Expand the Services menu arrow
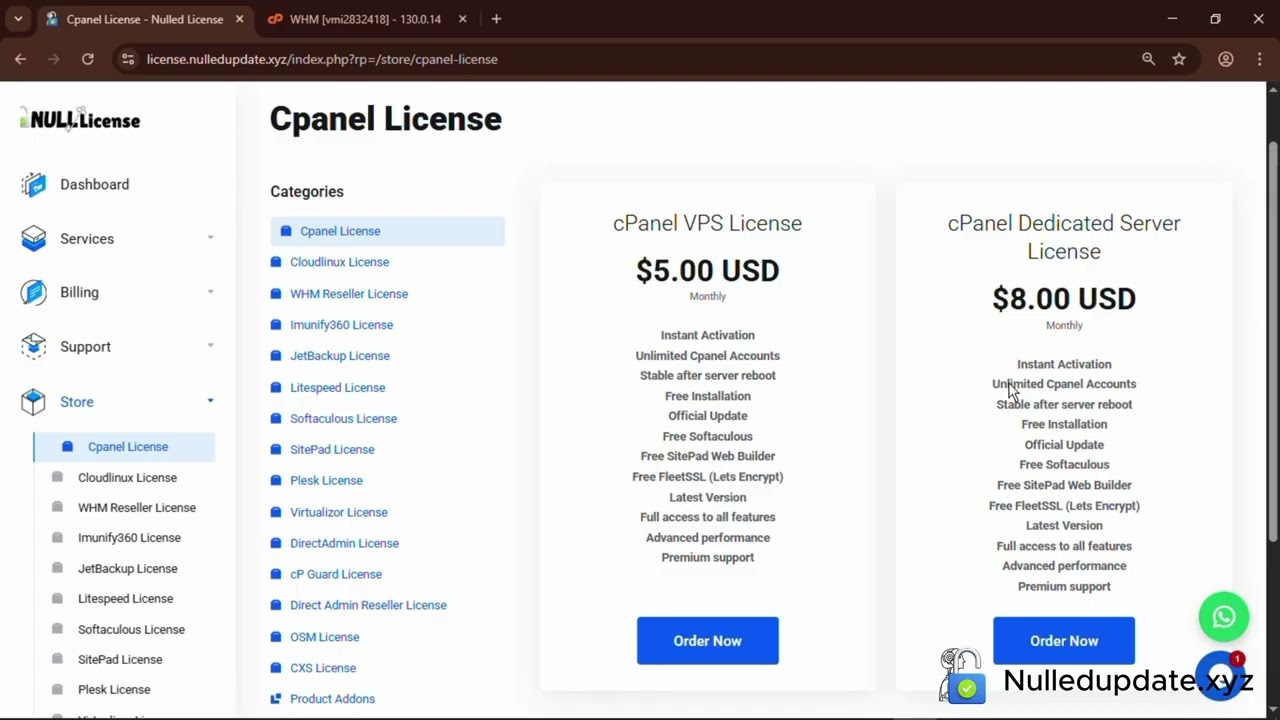1280x720 pixels. (x=210, y=238)
